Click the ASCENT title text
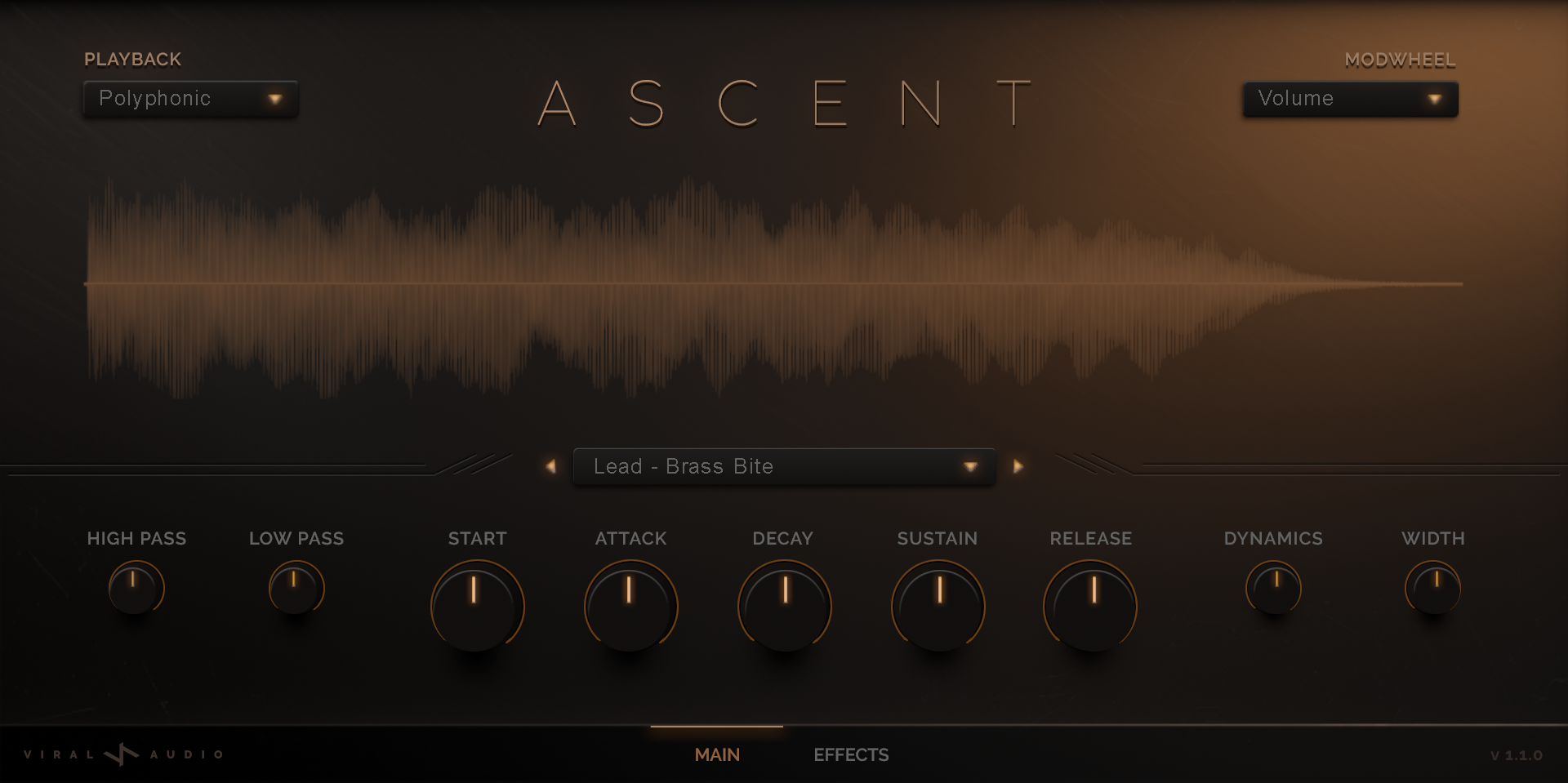The width and height of the screenshot is (1568, 783). click(x=782, y=102)
